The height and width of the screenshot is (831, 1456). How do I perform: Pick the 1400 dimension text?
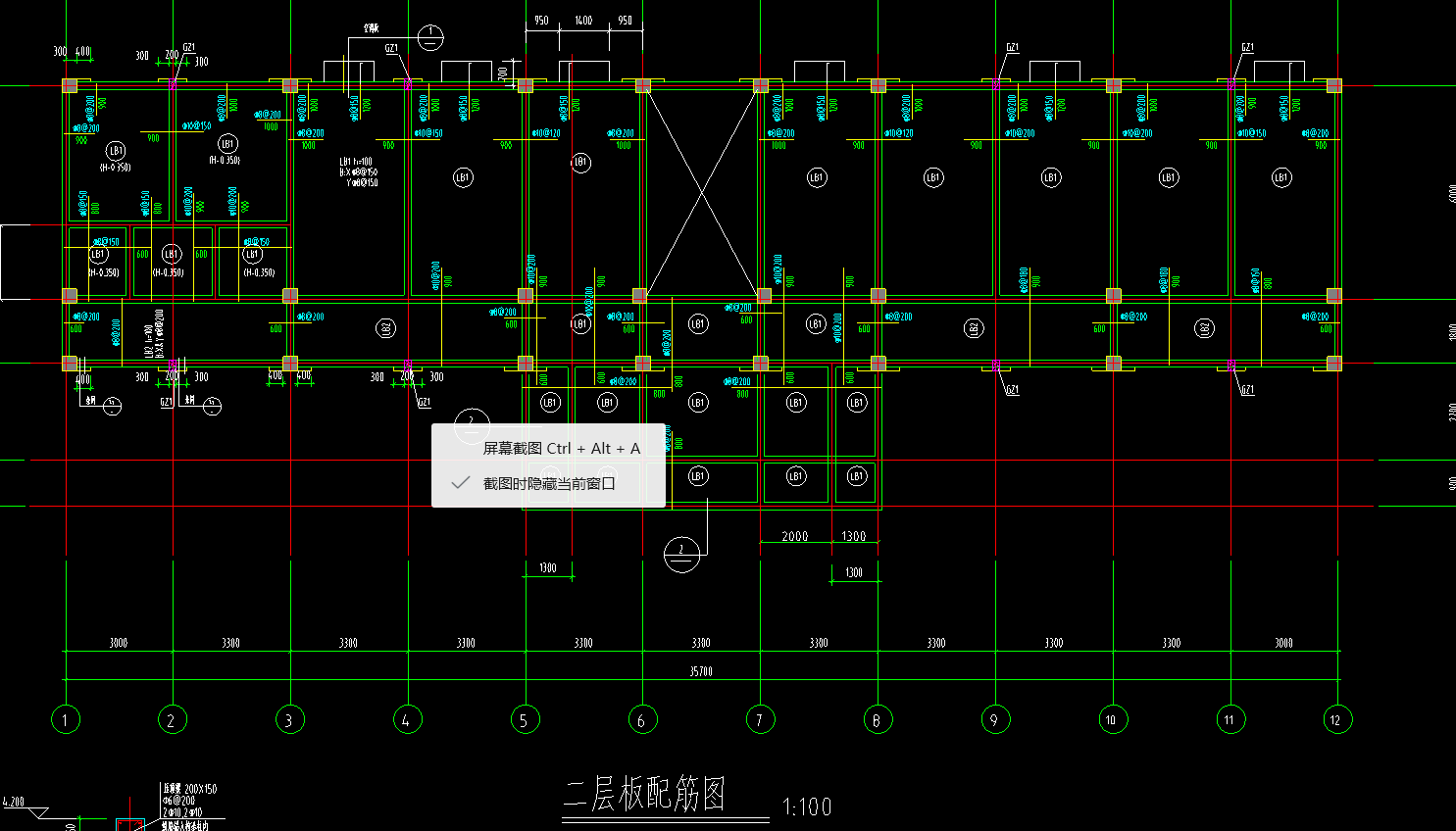tap(583, 21)
